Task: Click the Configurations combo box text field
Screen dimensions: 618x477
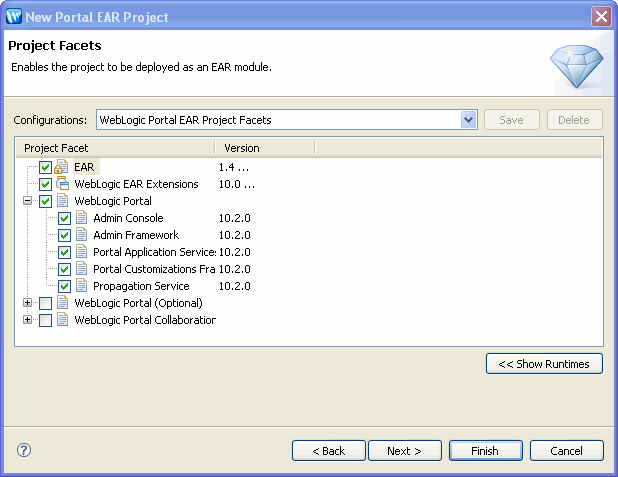Action: (x=279, y=119)
